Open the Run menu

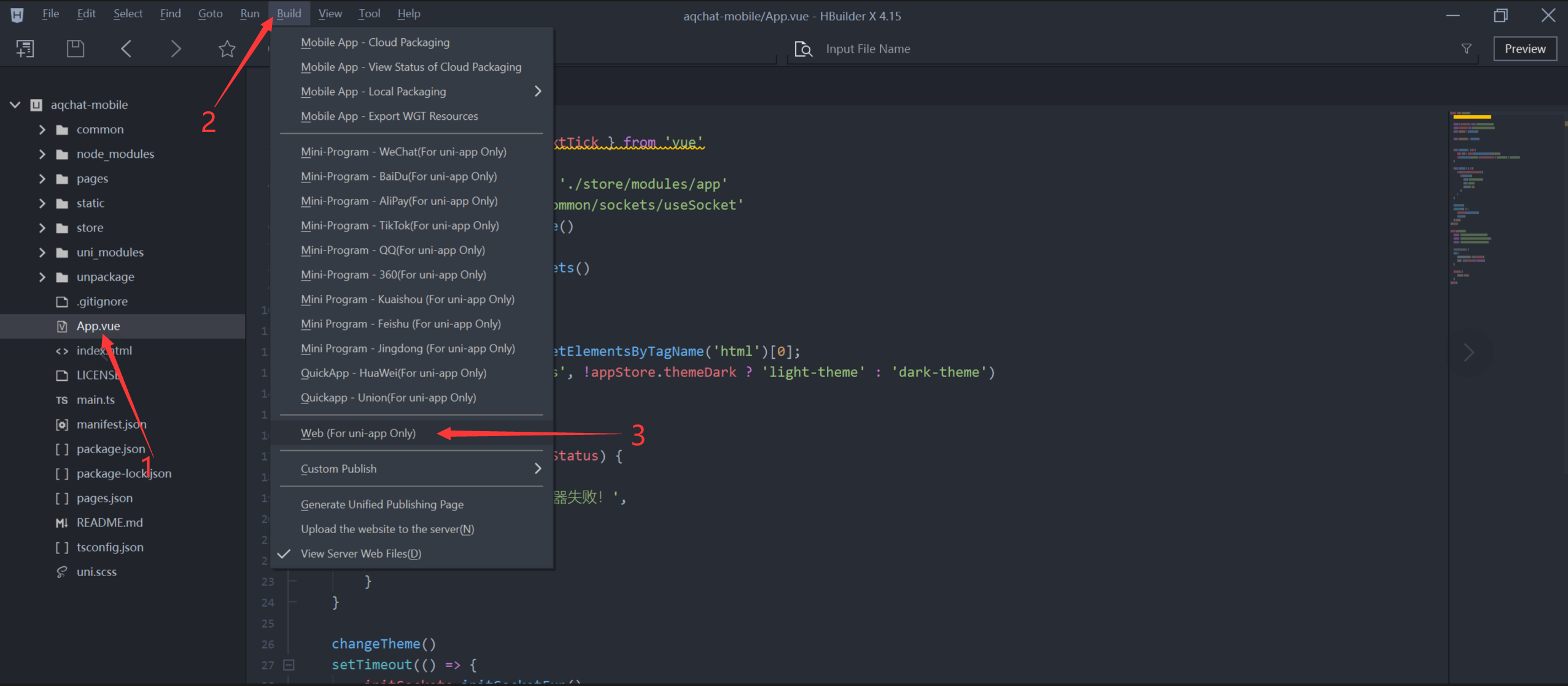tap(249, 14)
